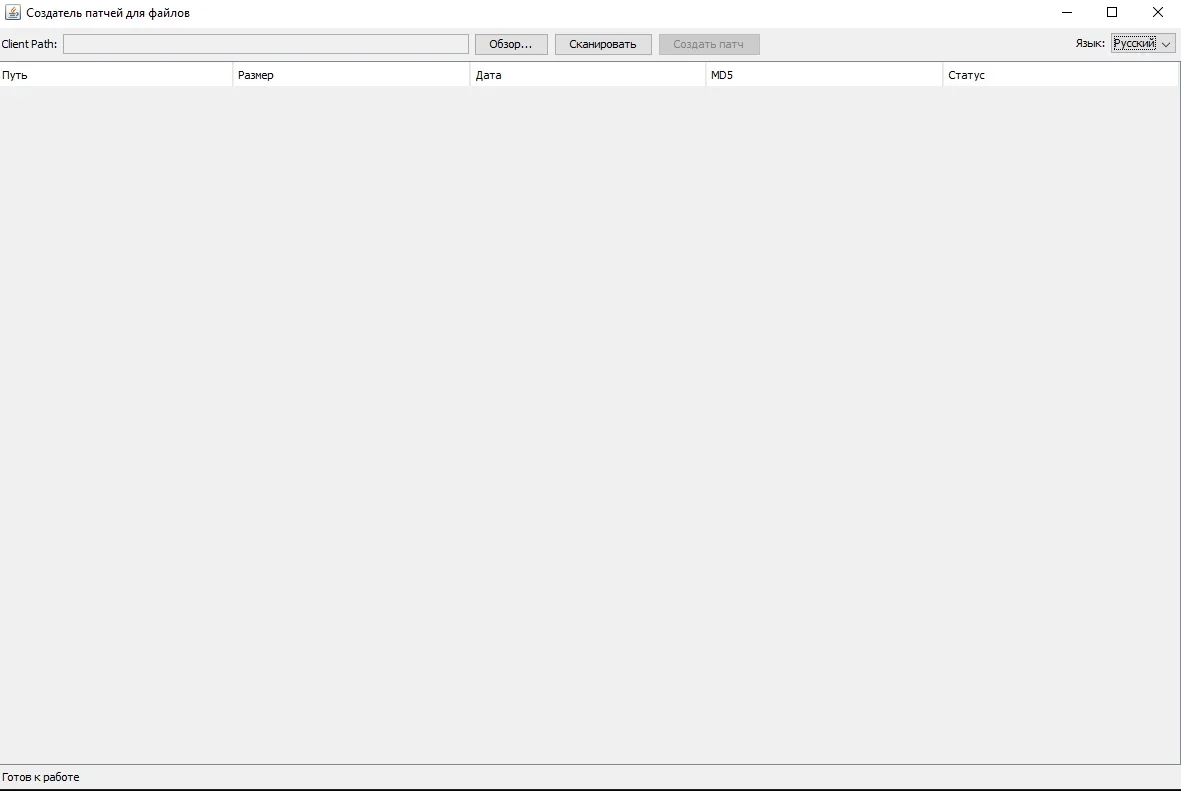Viewport: 1181px width, 791px height.
Task: Click the Статус column header
Action: point(1060,75)
